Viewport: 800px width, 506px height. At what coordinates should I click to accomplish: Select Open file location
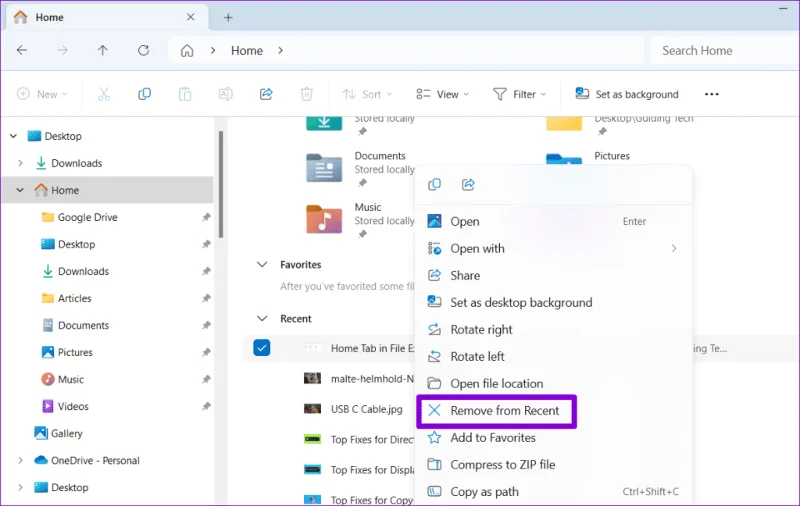click(x=554, y=384)
